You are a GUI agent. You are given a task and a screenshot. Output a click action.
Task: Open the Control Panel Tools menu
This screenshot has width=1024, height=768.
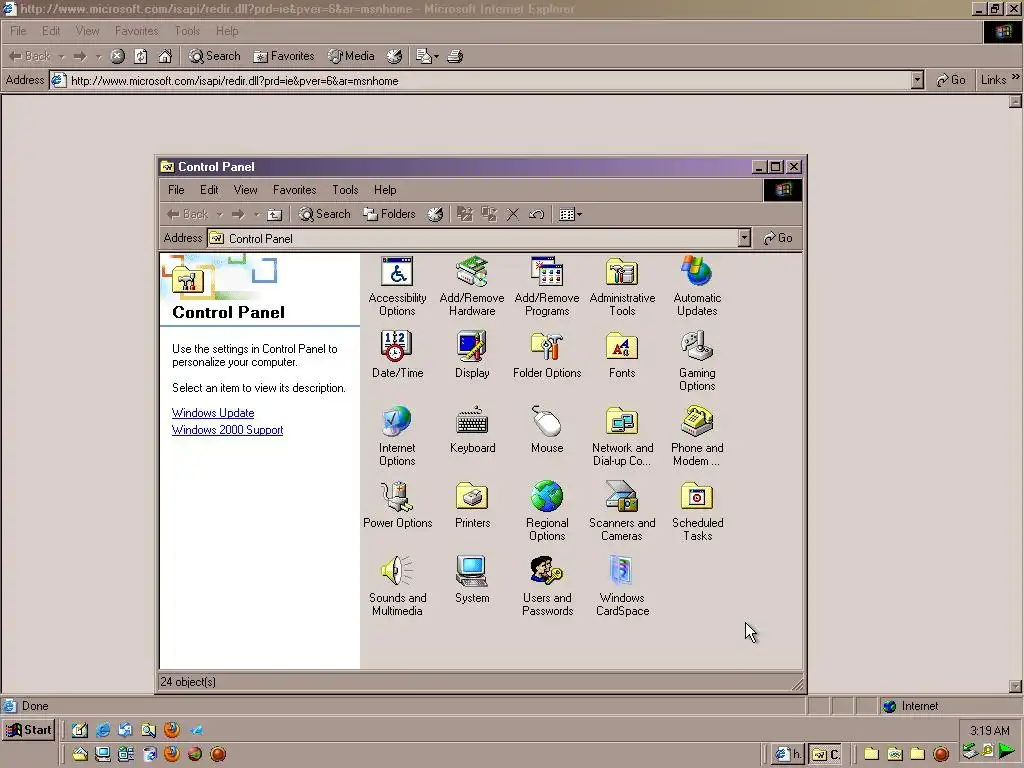[x=345, y=190]
